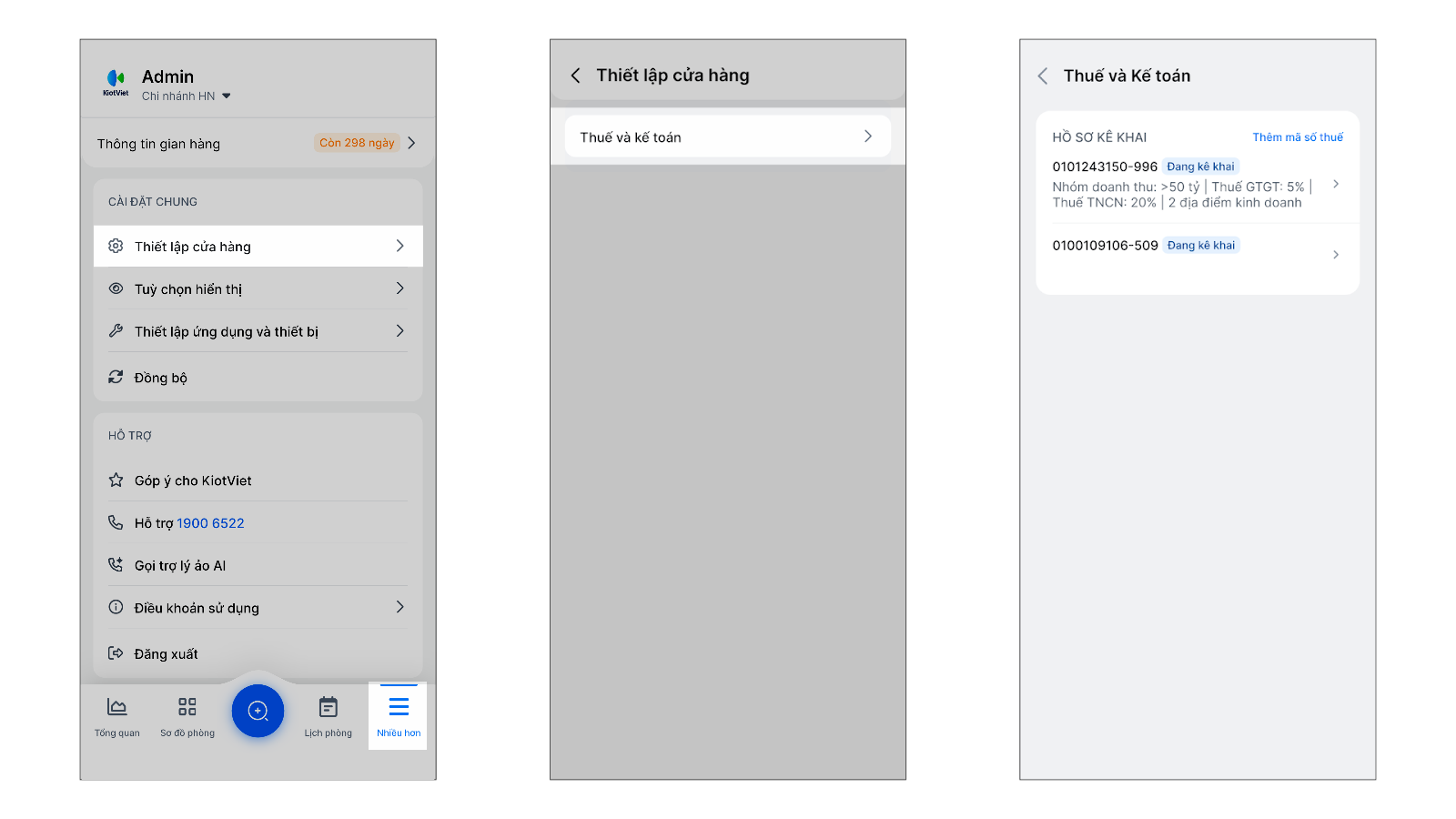The image size is (1456, 819).
Task: Call support number 1900 6522
Action: pos(210,523)
